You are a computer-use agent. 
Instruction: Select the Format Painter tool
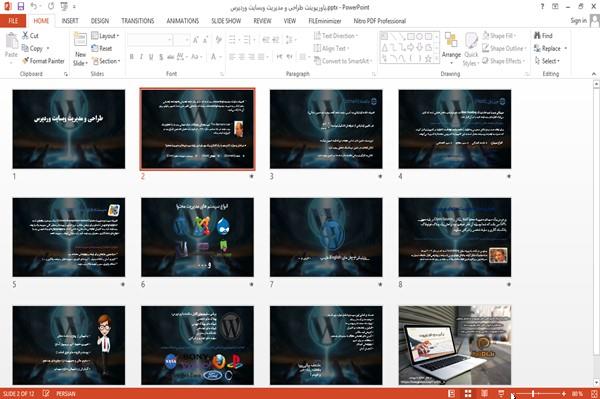click(x=43, y=61)
